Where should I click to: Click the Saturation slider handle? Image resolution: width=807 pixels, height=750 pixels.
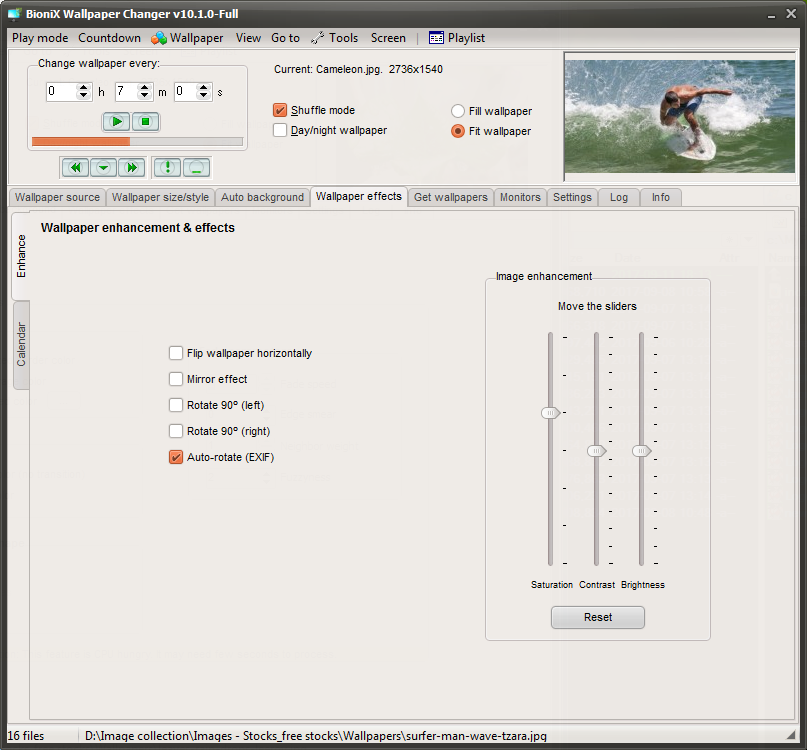[x=550, y=413]
